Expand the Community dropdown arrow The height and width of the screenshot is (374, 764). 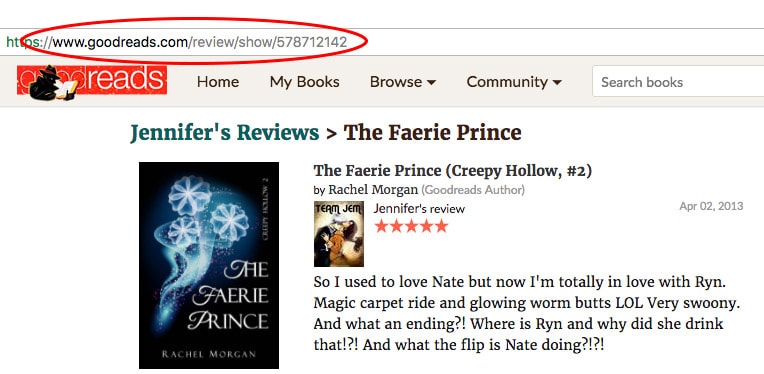557,83
